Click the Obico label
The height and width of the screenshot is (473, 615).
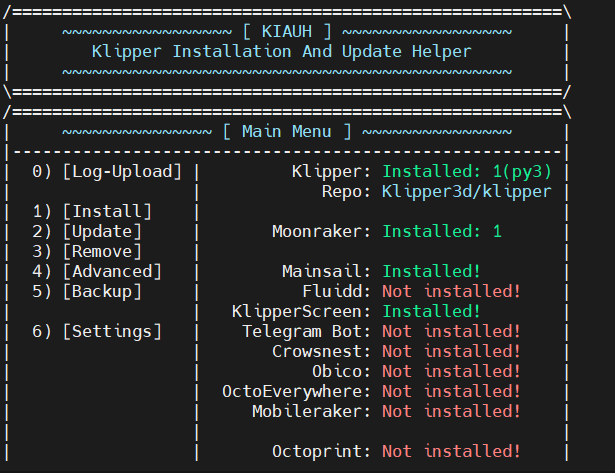pos(341,371)
